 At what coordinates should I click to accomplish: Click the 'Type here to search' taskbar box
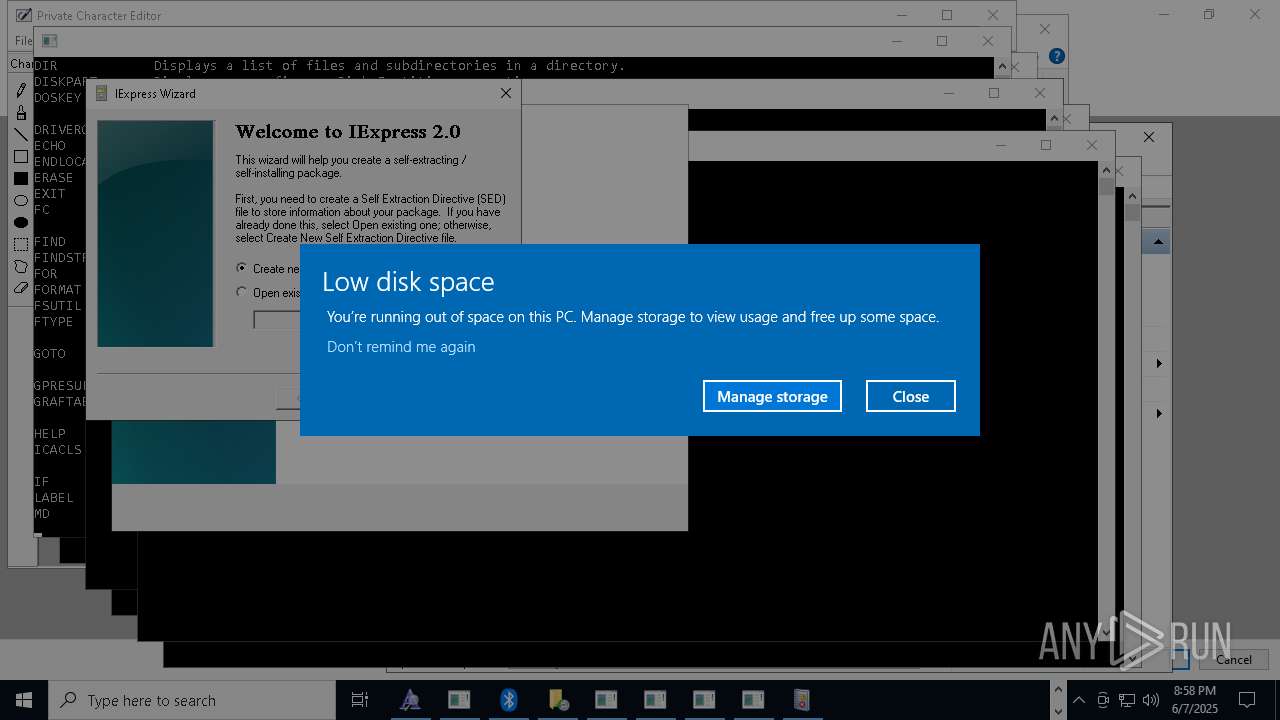192,700
